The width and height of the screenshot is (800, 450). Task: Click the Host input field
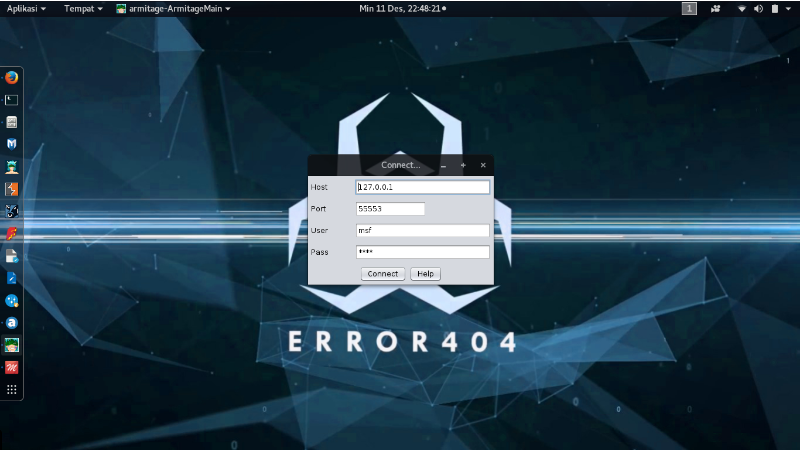[422, 187]
